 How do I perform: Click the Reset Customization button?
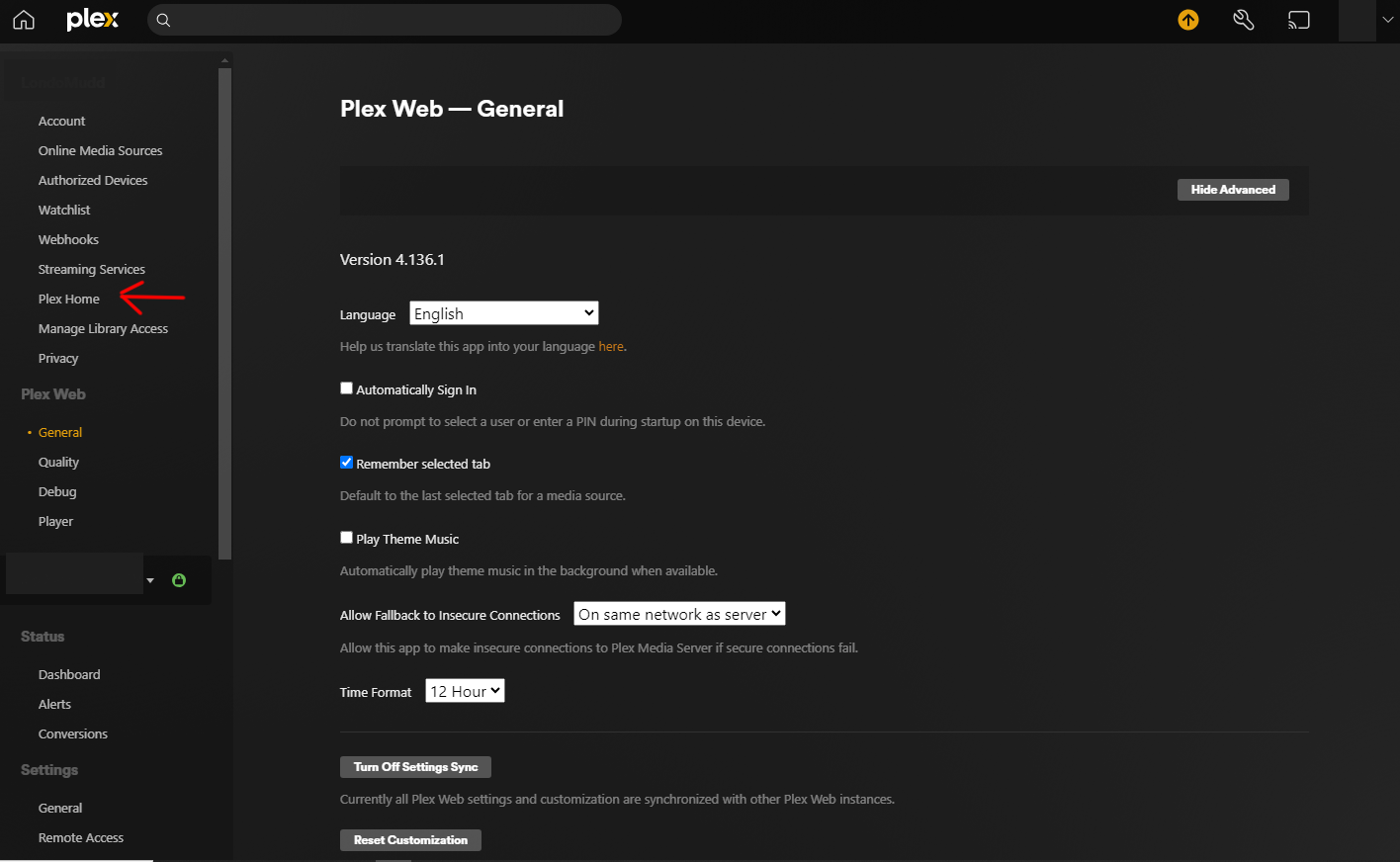[410, 840]
